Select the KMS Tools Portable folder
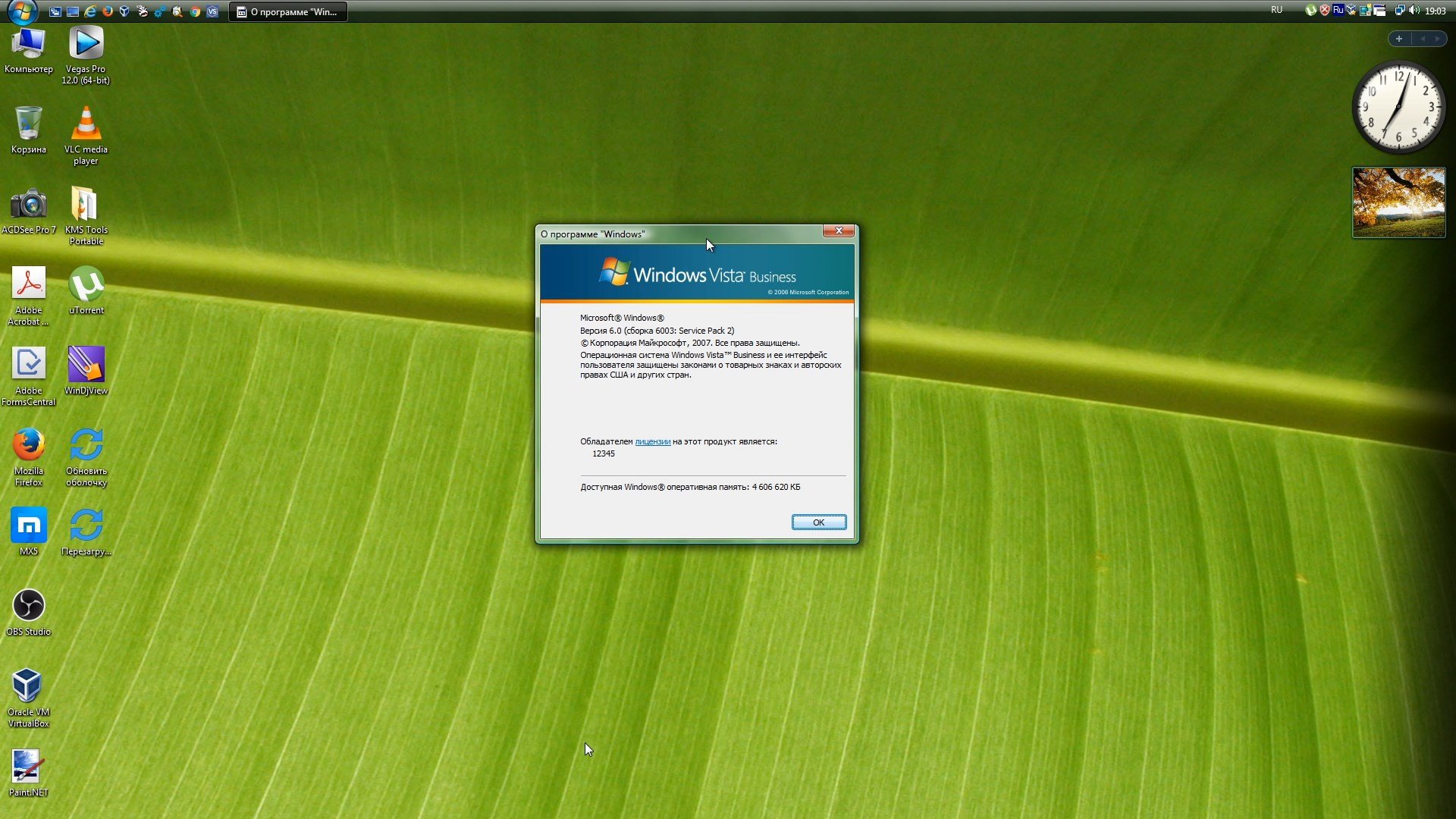The image size is (1456, 819). [86, 215]
